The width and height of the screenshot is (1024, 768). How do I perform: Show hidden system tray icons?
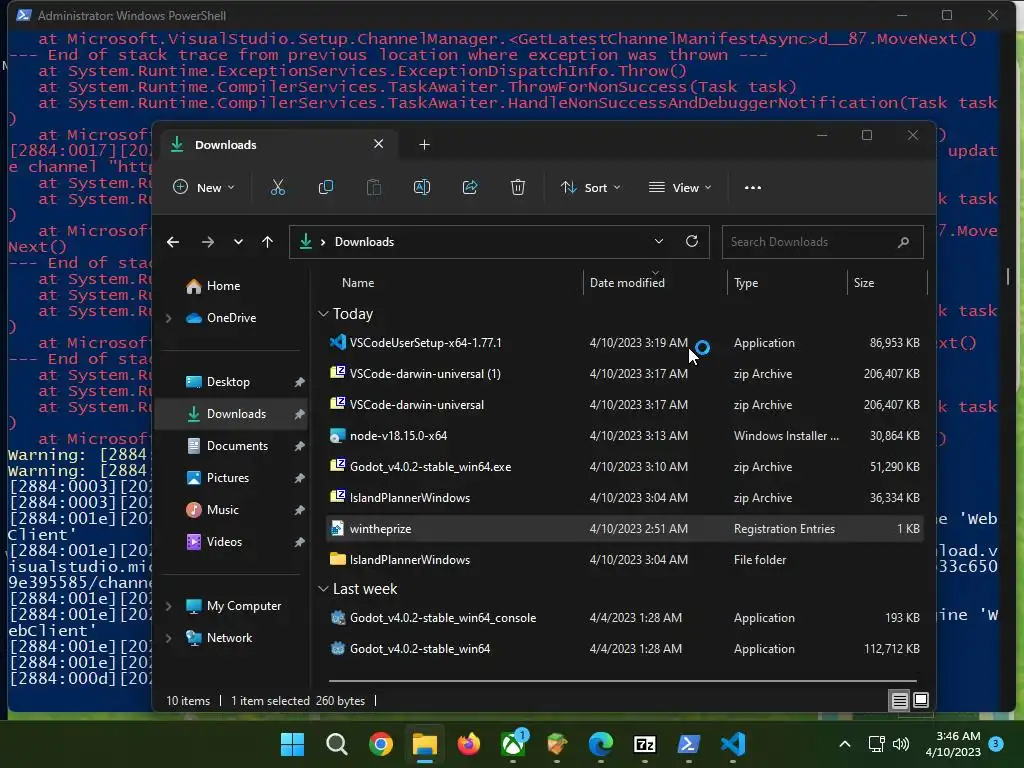[x=844, y=744]
